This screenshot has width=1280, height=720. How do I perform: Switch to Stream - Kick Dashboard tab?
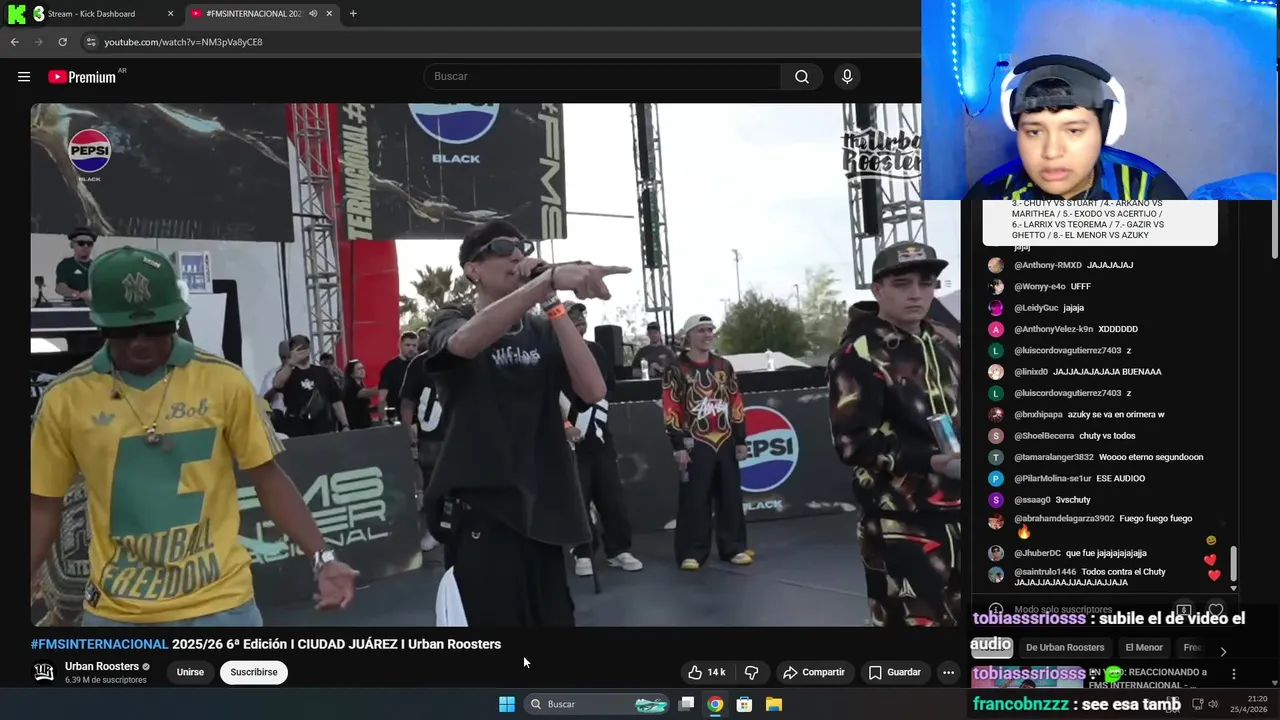(93, 13)
